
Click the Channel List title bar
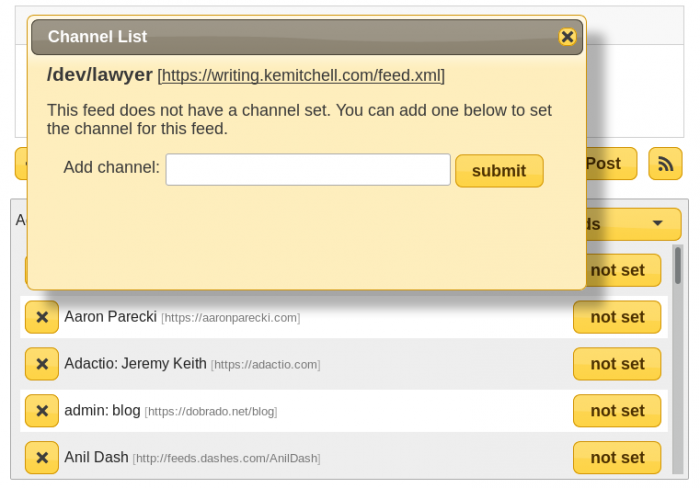300,37
